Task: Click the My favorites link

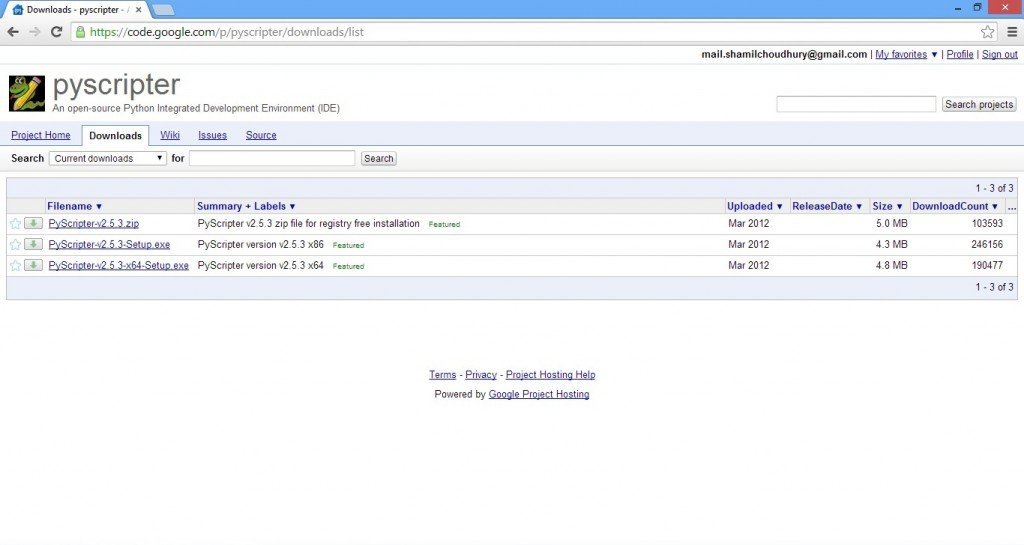Action: point(901,55)
